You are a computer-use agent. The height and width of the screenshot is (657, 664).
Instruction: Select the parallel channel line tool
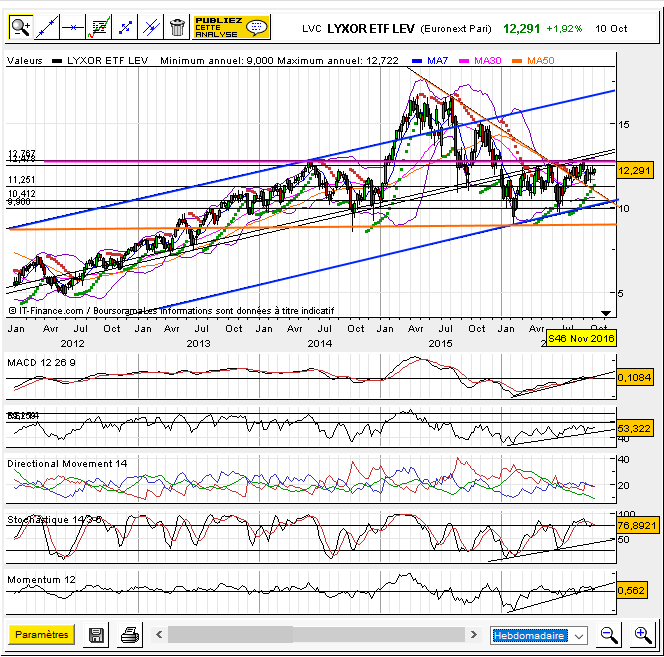151,27
